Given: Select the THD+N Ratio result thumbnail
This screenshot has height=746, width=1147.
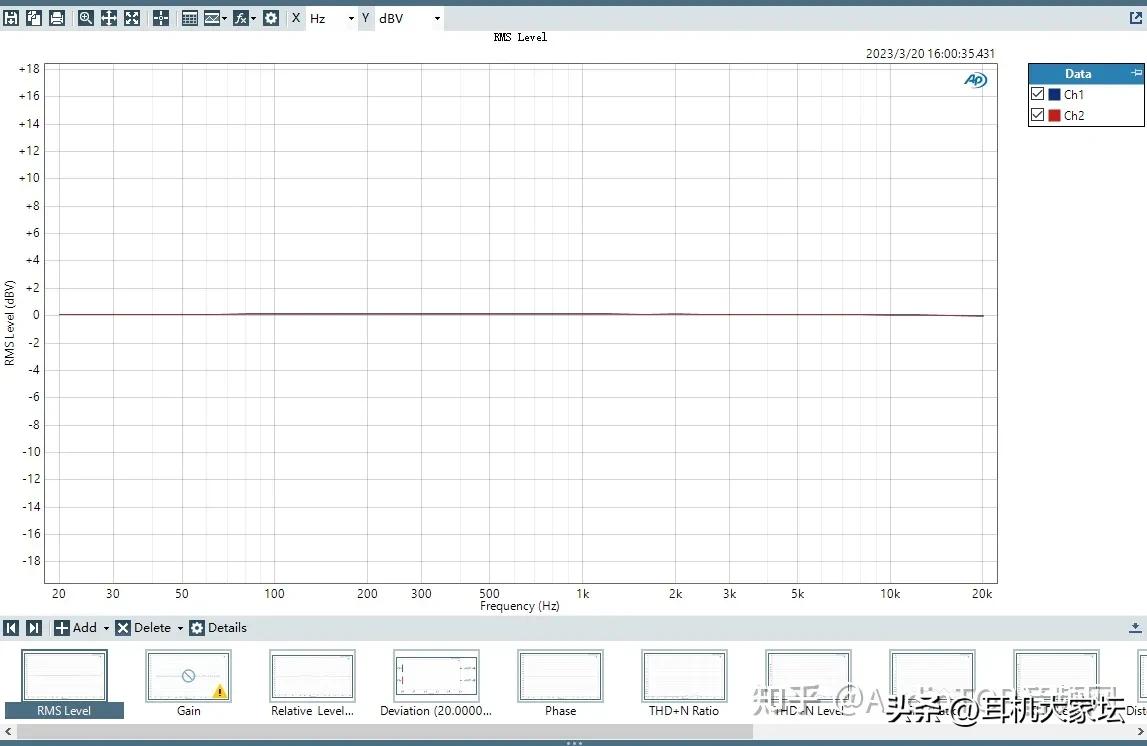Looking at the screenshot, I should pyautogui.click(x=684, y=677).
